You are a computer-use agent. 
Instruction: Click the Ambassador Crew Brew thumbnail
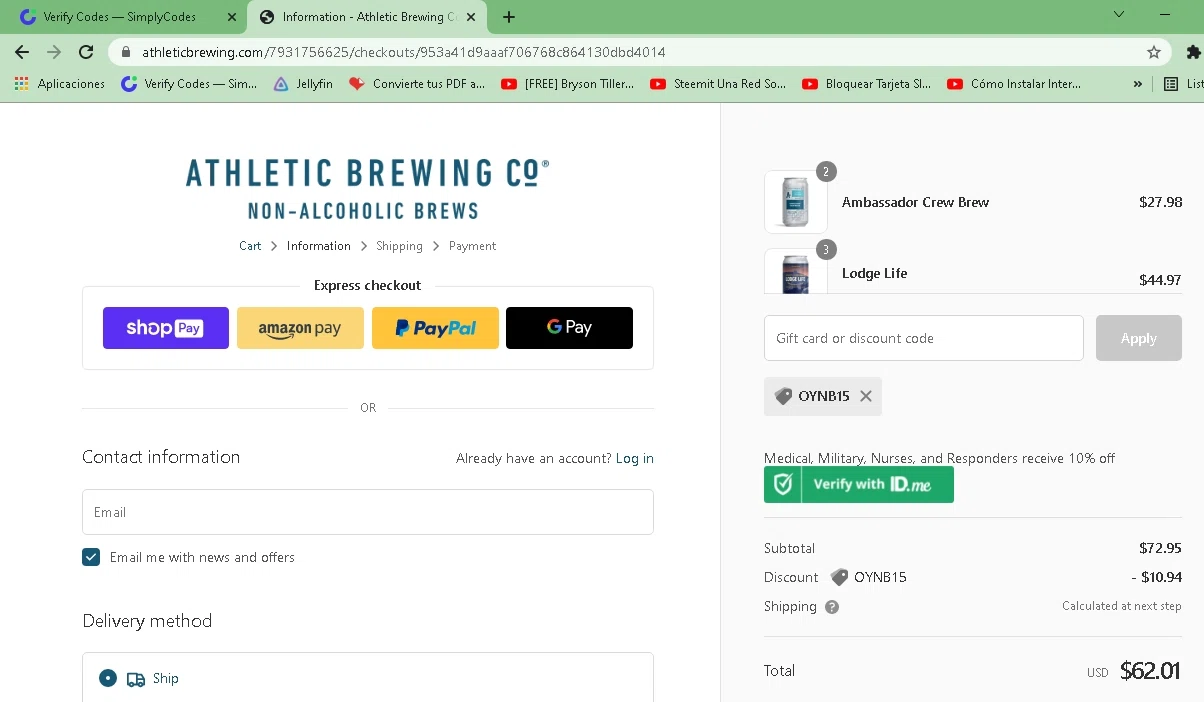(796, 202)
